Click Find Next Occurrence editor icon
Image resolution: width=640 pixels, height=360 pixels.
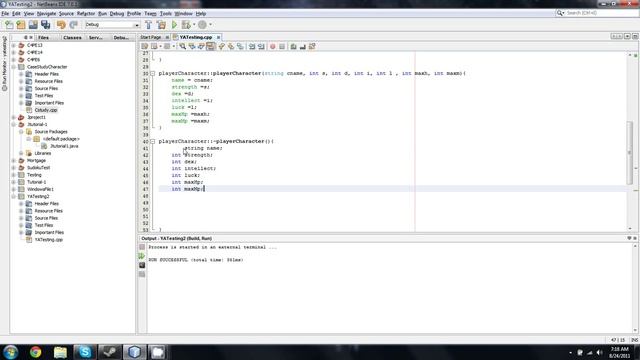(x=201, y=47)
